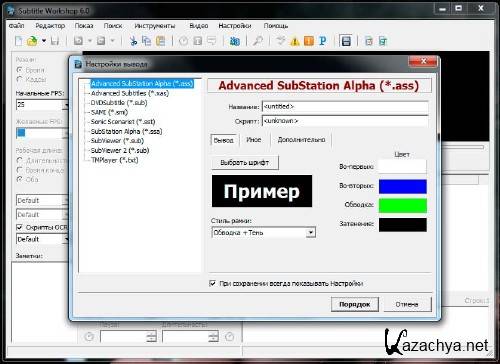Toggle При сохранении всегда показывать Настройки checkbox
The image size is (500, 364).
(212, 283)
